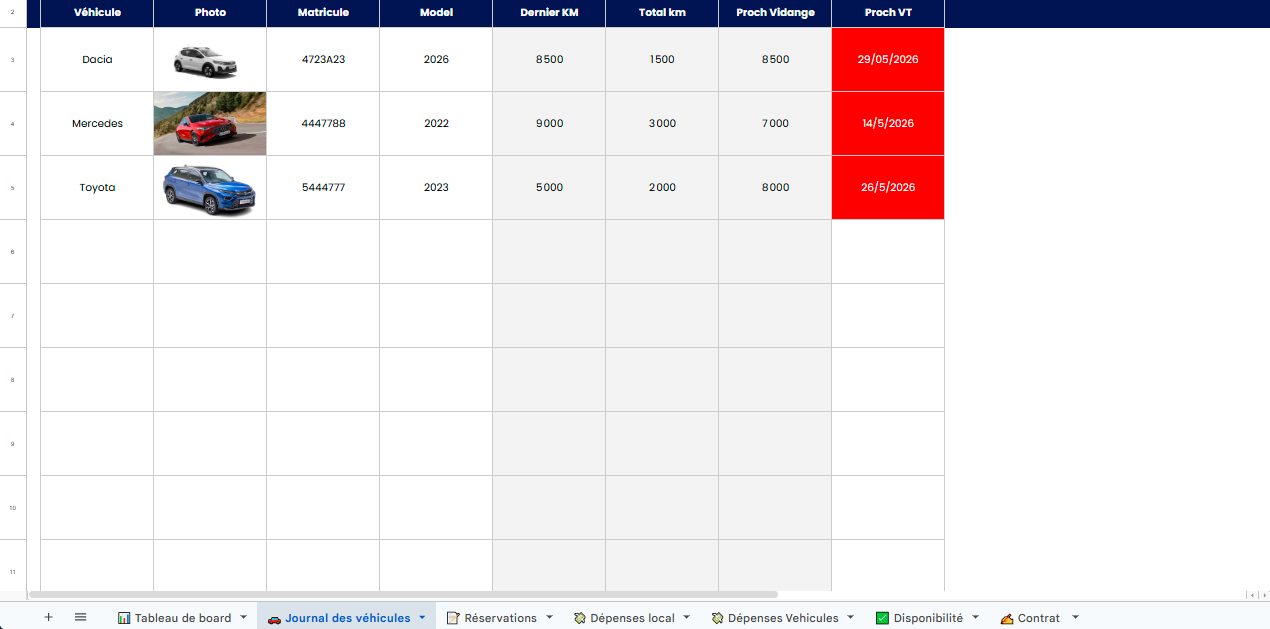Open the Dépenses local sheet
Viewport: 1270px width, 629px height.
pos(632,618)
